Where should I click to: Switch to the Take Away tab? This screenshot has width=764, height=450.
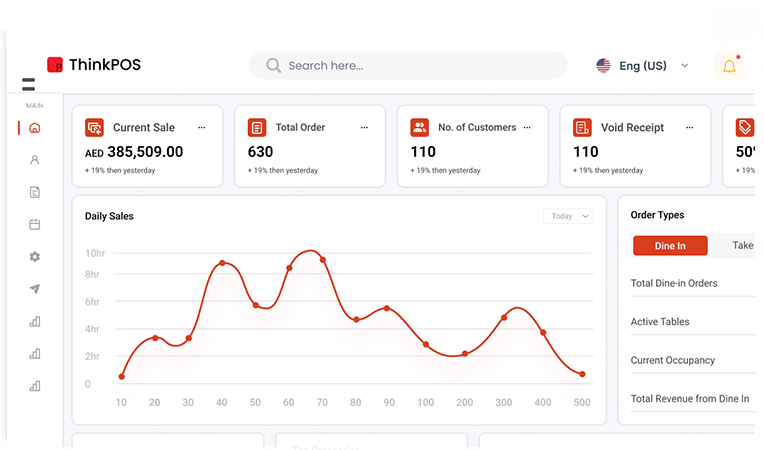click(x=745, y=246)
